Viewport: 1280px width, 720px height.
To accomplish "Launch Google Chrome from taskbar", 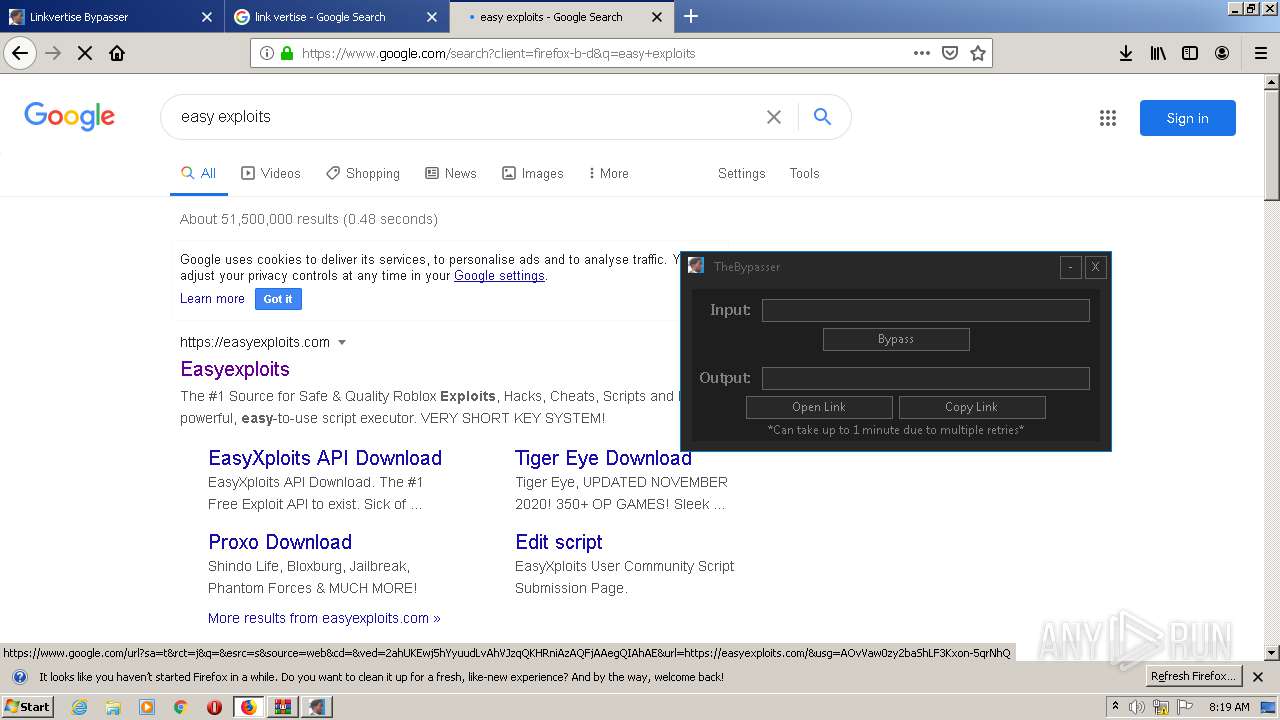I will 180,707.
